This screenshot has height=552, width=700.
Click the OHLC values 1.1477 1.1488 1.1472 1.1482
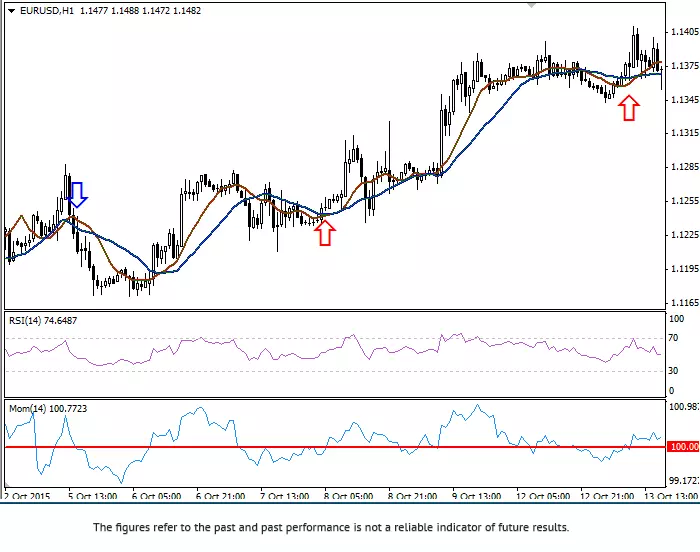tap(140, 11)
